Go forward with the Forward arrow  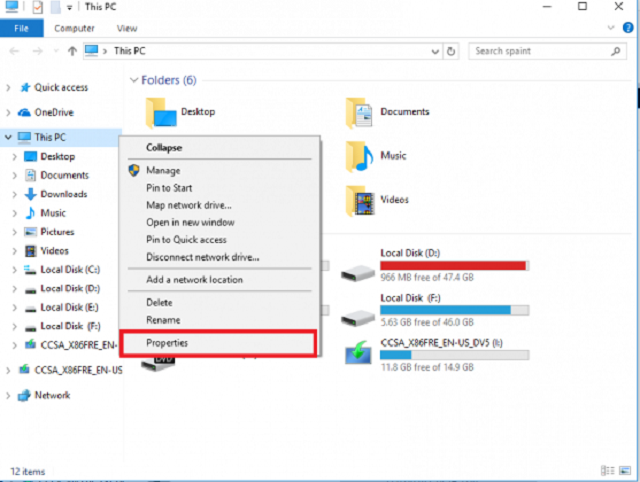point(38,51)
